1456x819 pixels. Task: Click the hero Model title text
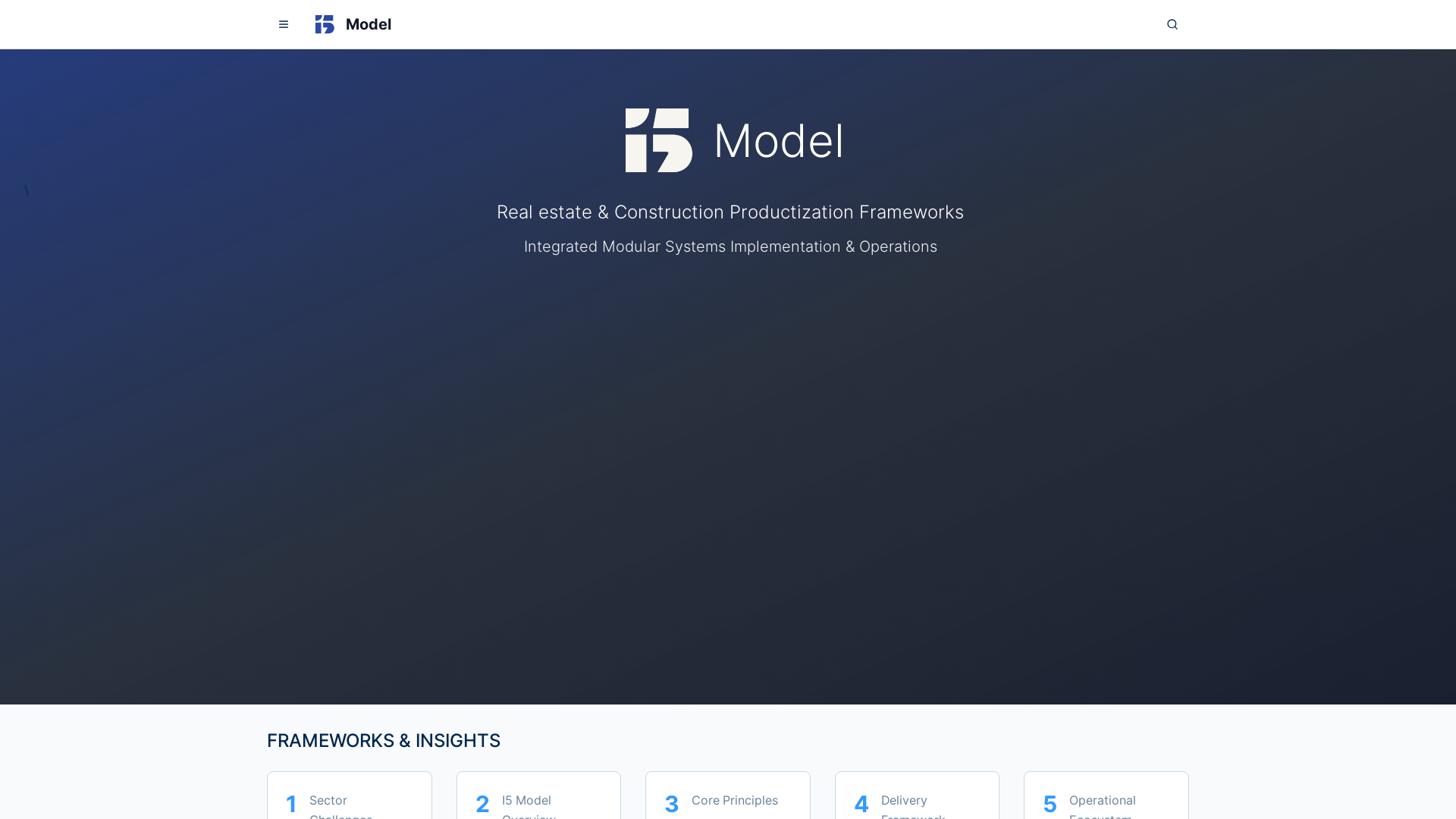tap(779, 140)
